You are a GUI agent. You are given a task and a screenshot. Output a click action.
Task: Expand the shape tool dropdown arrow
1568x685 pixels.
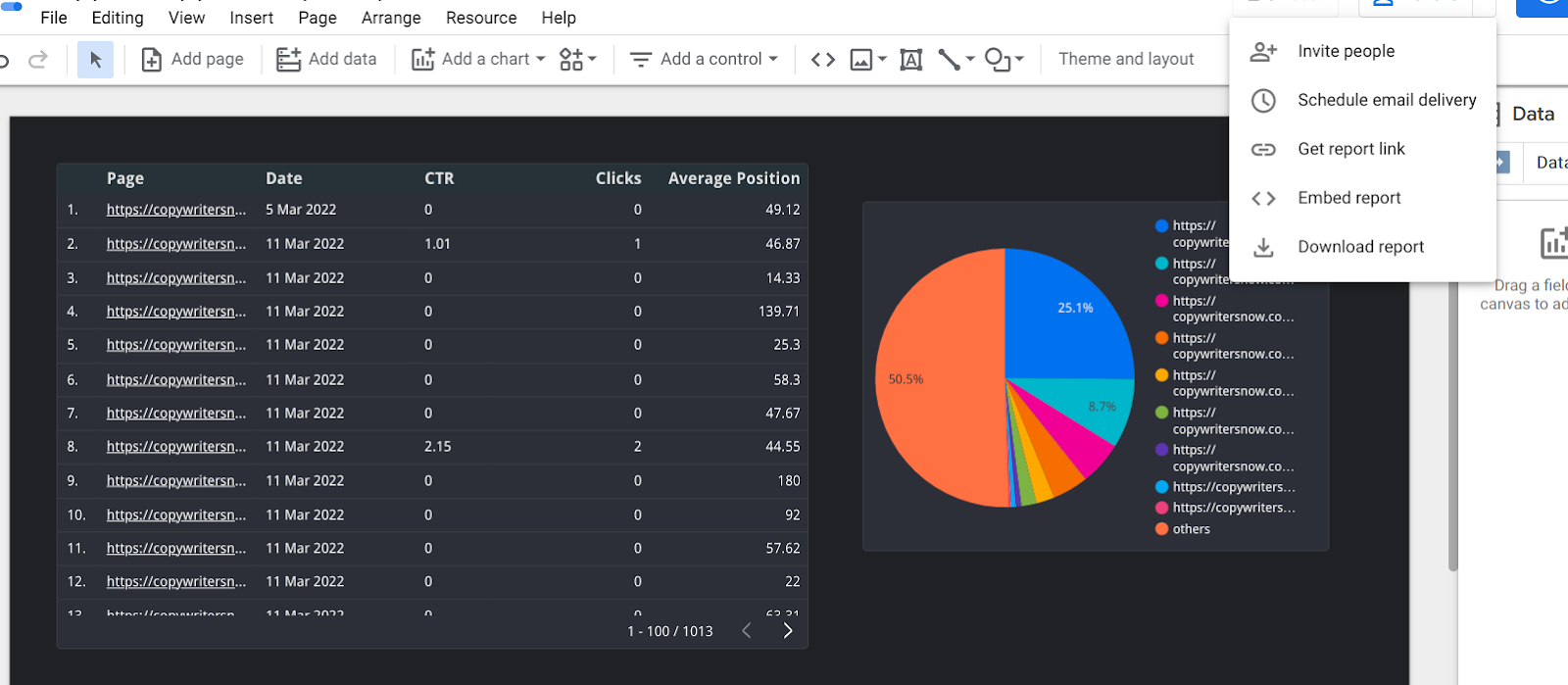pyautogui.click(x=1019, y=60)
